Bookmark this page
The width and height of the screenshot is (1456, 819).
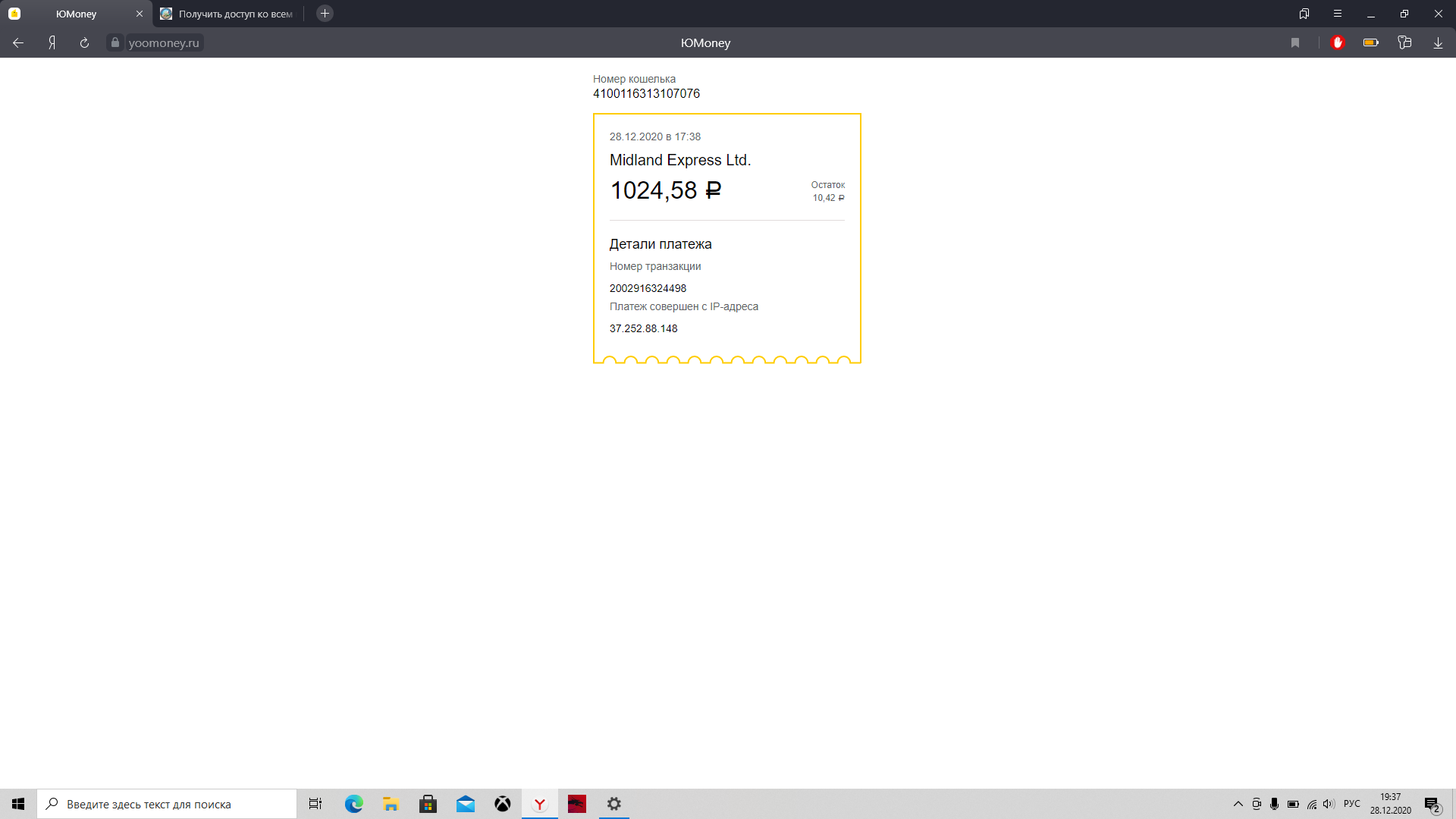pos(1295,43)
